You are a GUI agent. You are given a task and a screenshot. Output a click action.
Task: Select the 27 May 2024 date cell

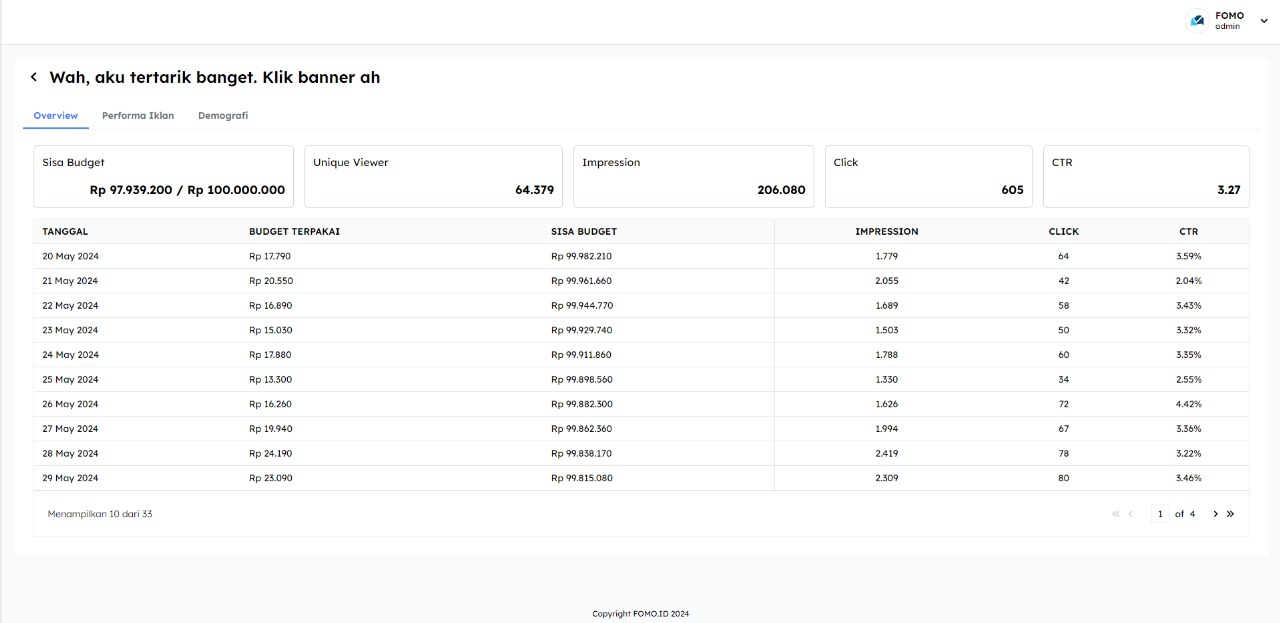[x=70, y=429]
